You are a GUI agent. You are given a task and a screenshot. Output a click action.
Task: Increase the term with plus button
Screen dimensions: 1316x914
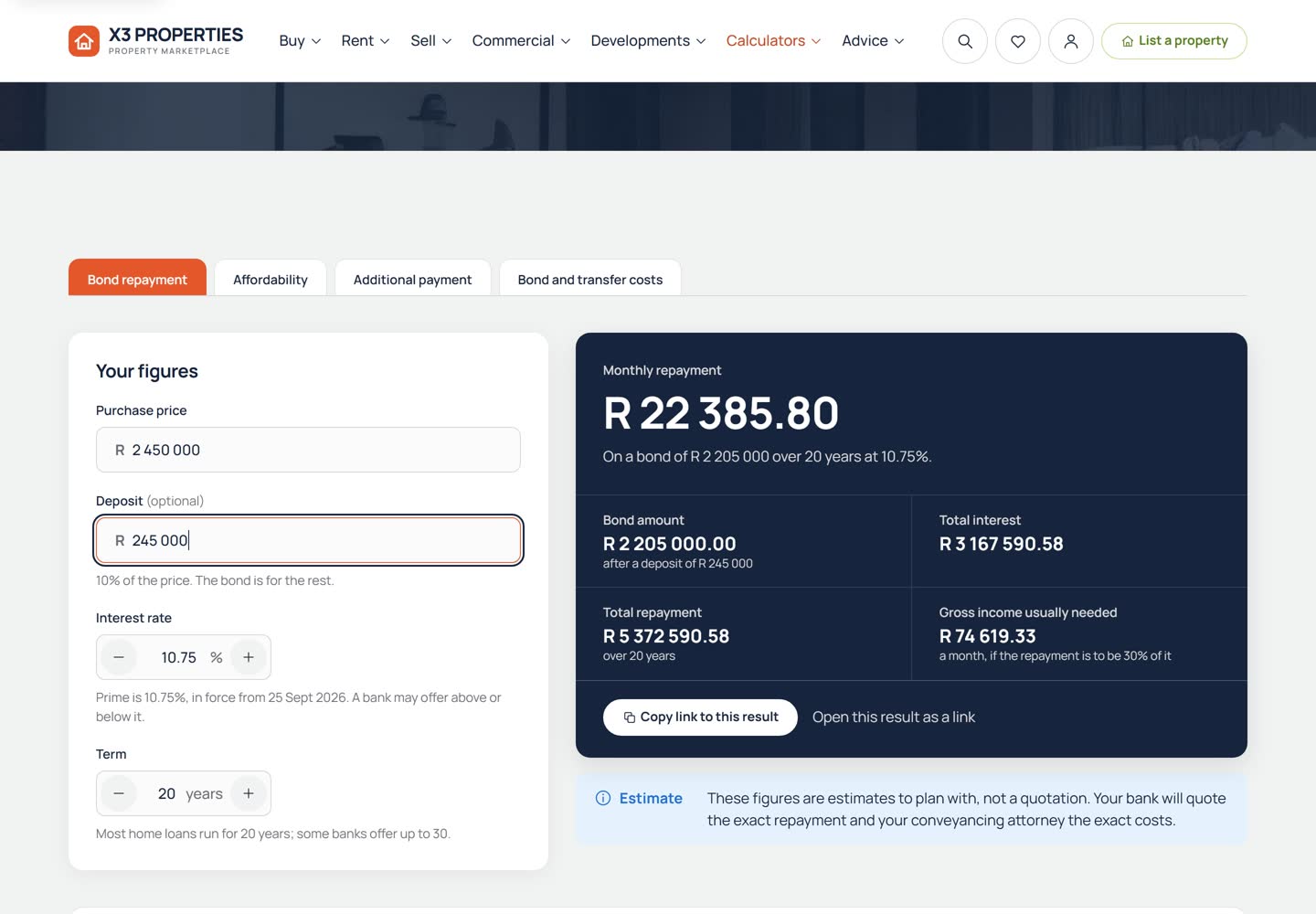point(249,793)
